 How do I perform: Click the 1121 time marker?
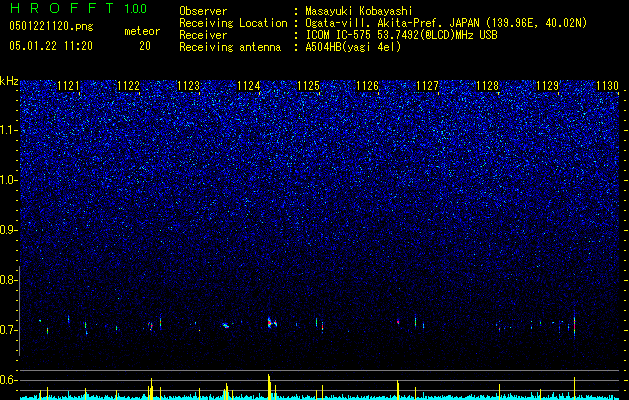(x=69, y=86)
